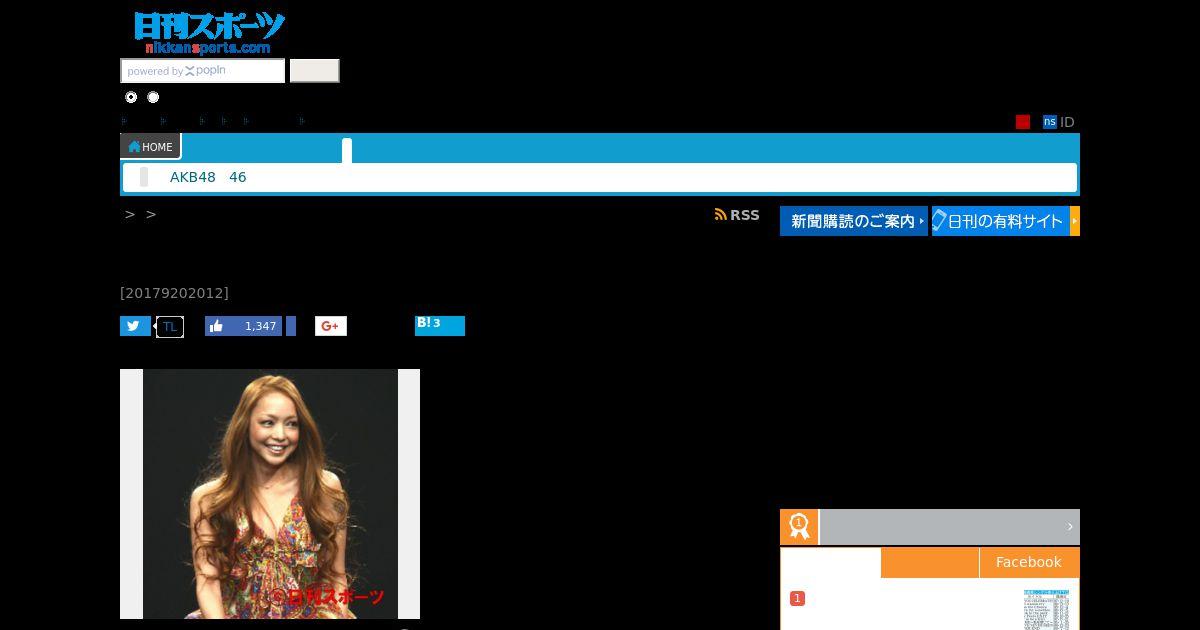The image size is (1200, 630).
Task: Select the middle orange ranking tab
Action: (930, 562)
